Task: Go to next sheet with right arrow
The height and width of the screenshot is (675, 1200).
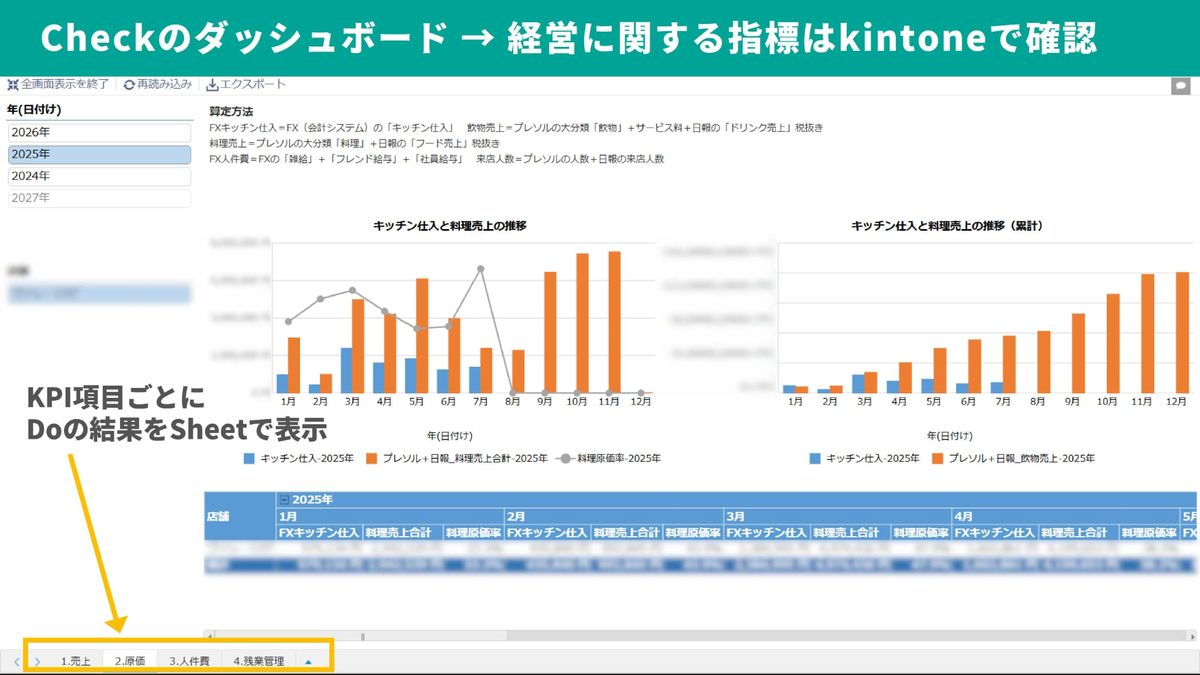Action: click(x=37, y=661)
